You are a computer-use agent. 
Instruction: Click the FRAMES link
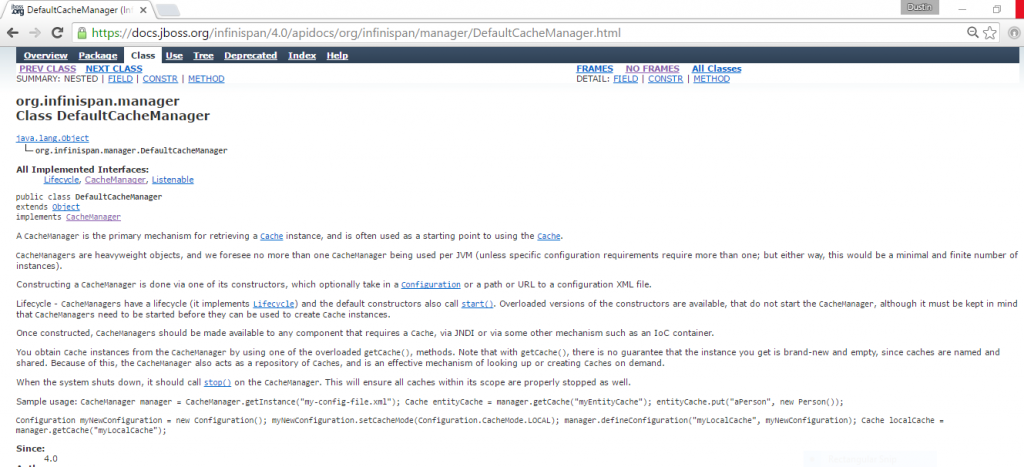[594, 69]
